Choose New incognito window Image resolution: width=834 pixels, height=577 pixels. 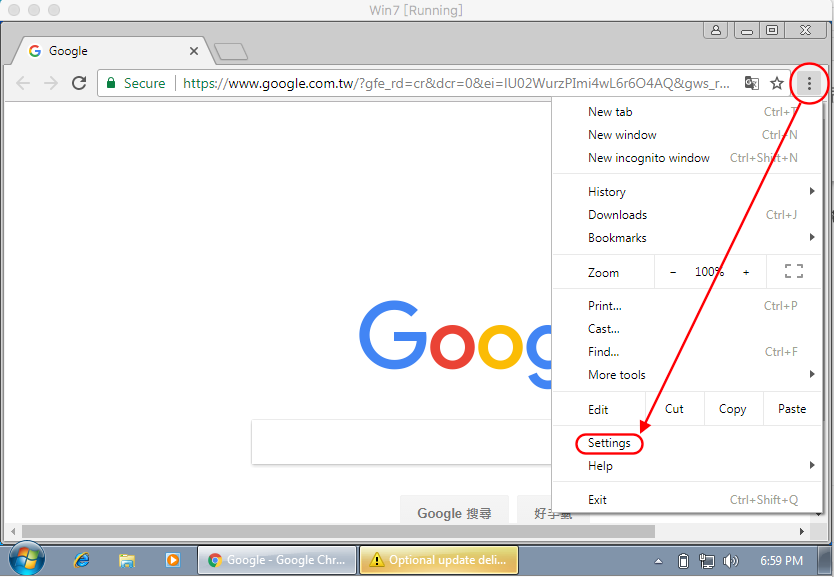tap(687, 158)
